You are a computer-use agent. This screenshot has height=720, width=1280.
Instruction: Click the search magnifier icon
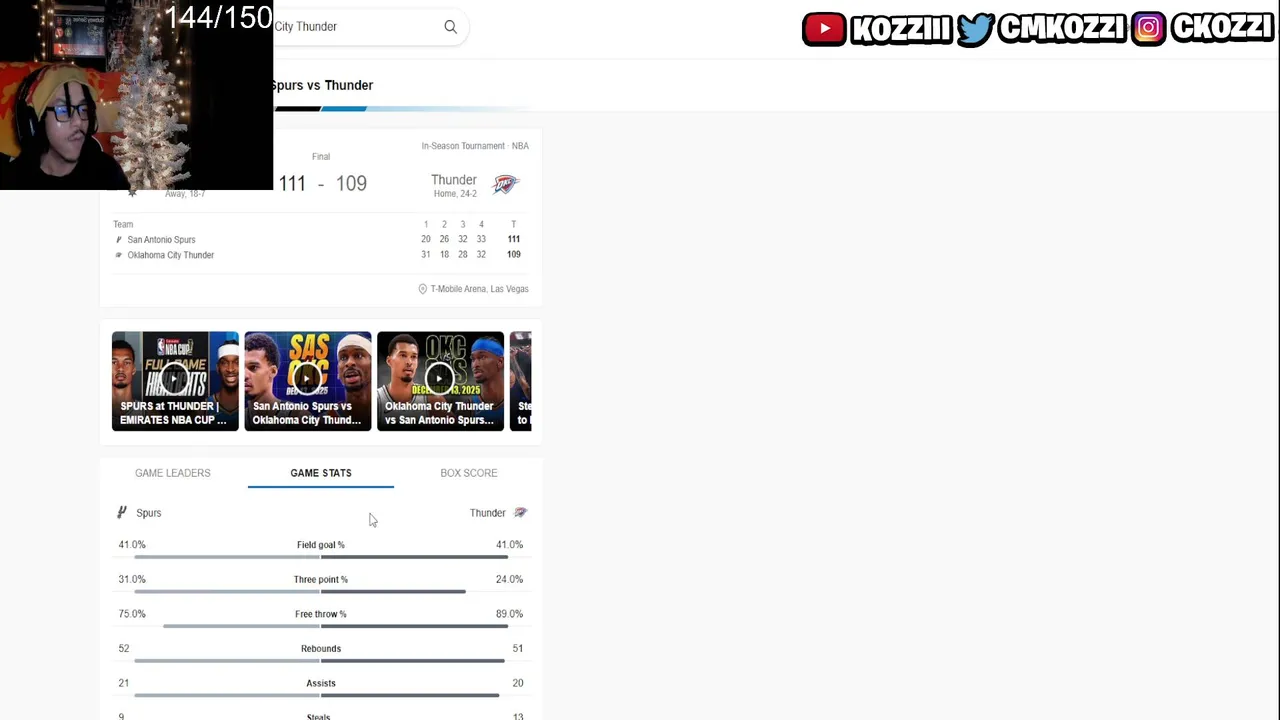coord(450,27)
